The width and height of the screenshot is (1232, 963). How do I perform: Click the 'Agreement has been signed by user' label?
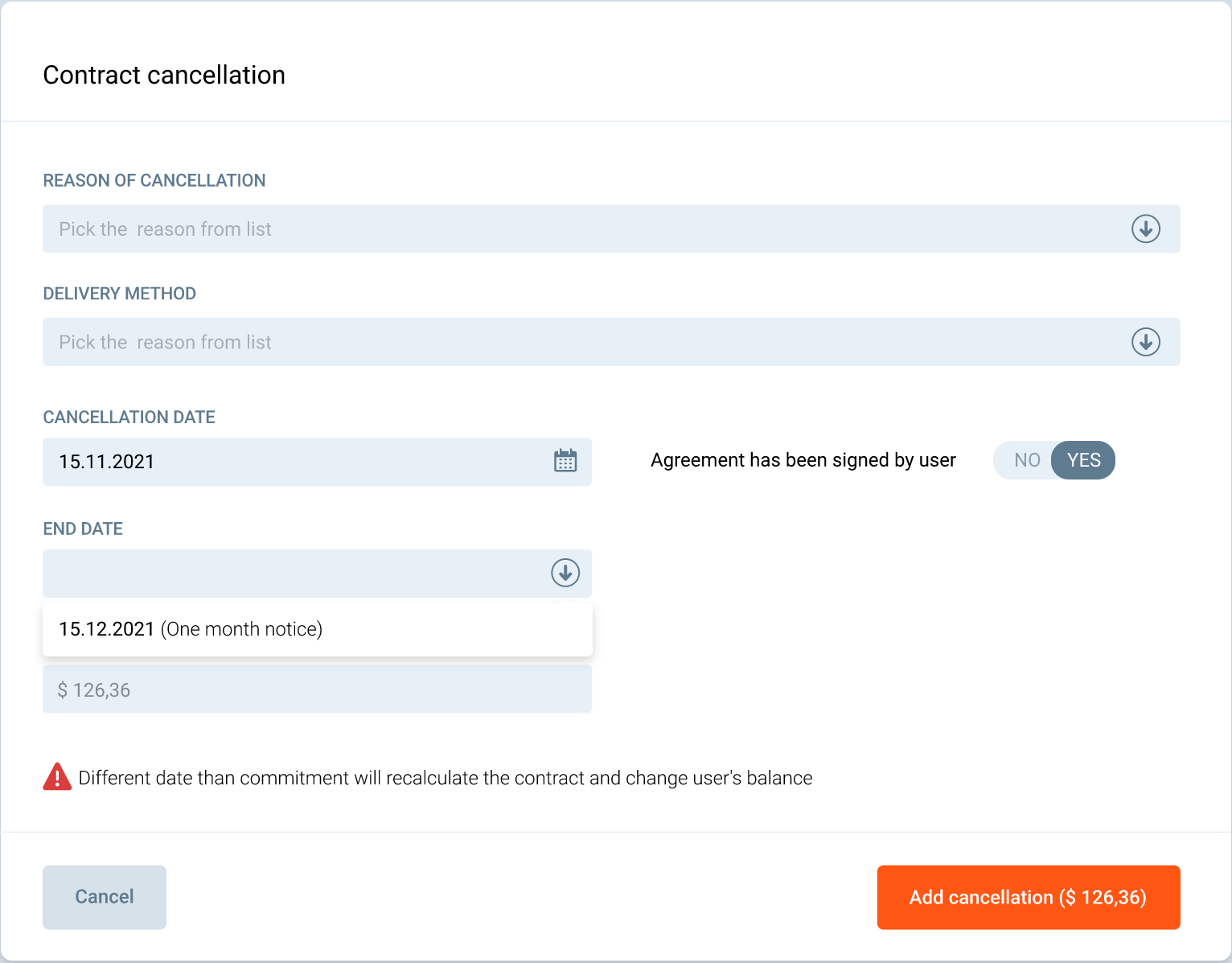pyautogui.click(x=803, y=460)
